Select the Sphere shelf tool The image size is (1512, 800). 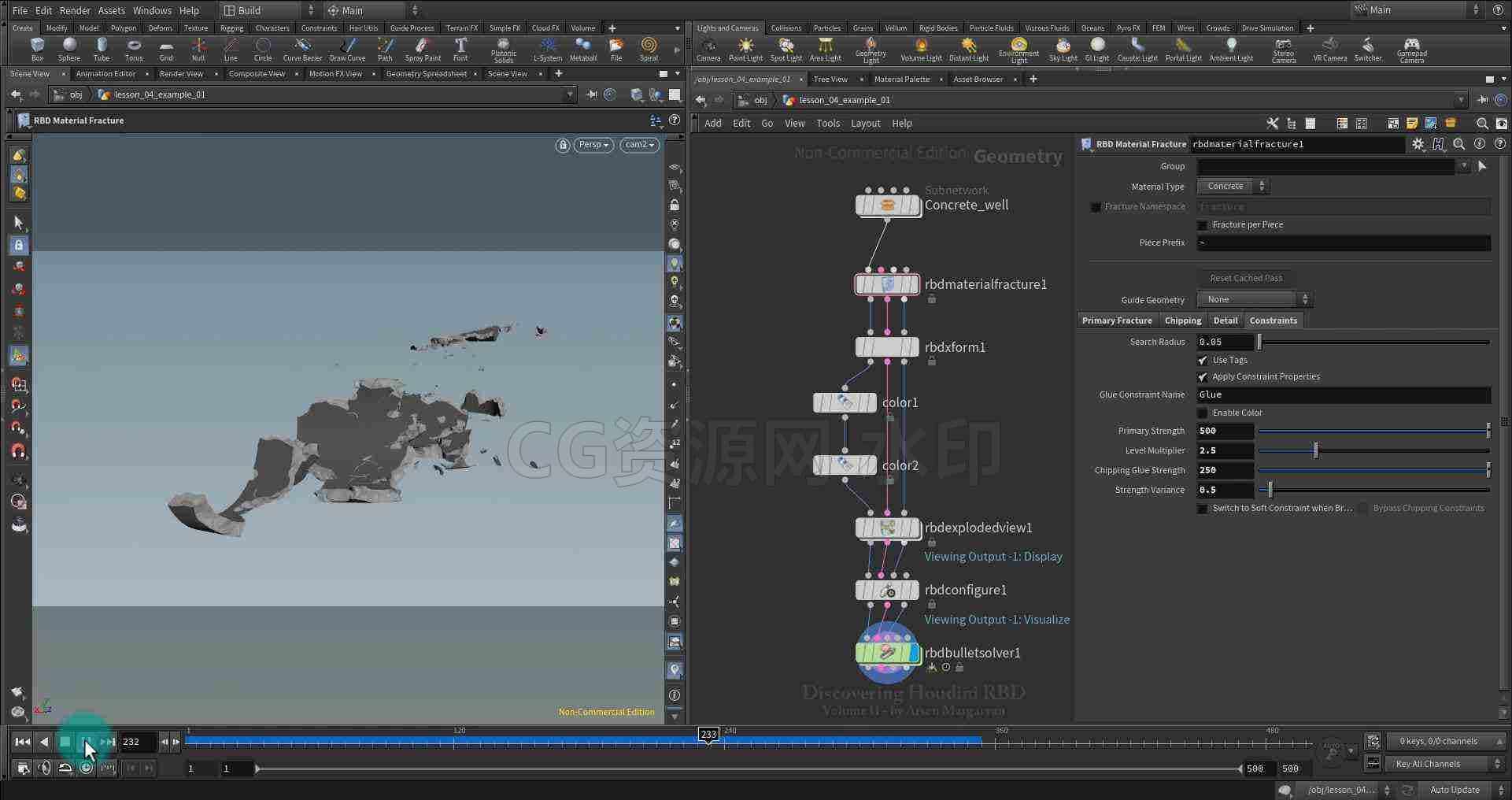[x=69, y=49]
